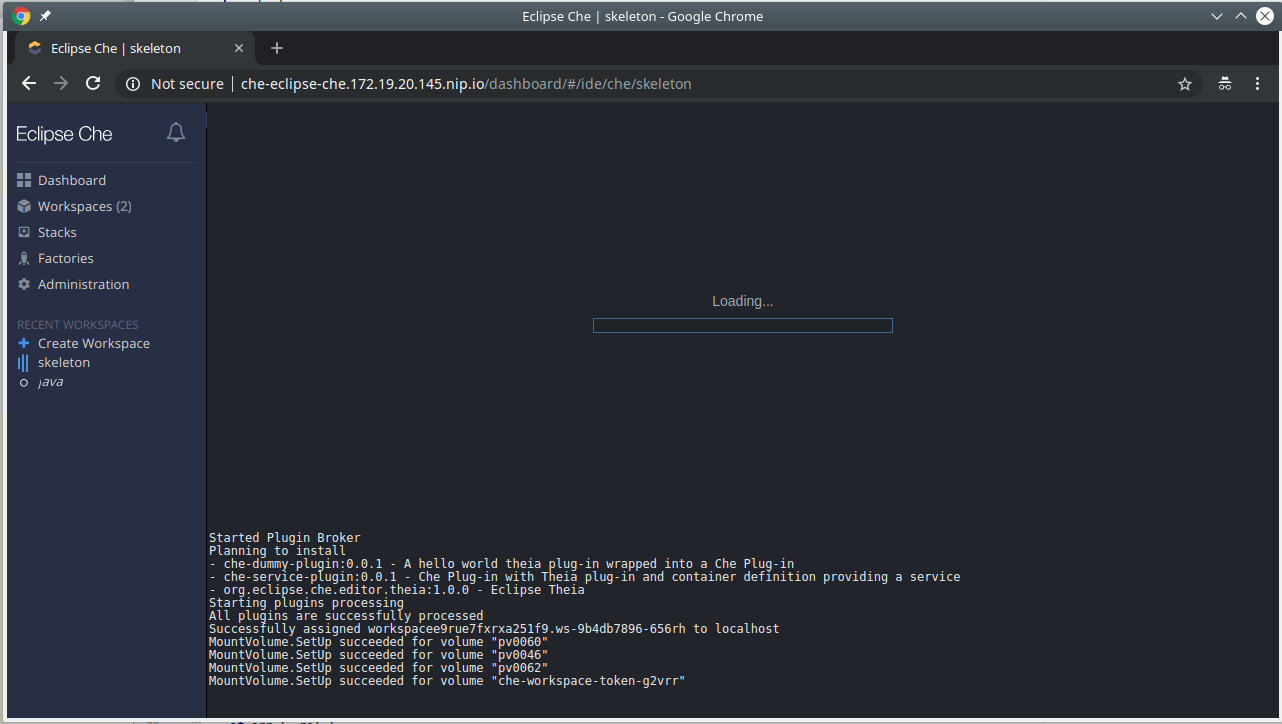Click the Dashboard grid icon

click(24, 180)
